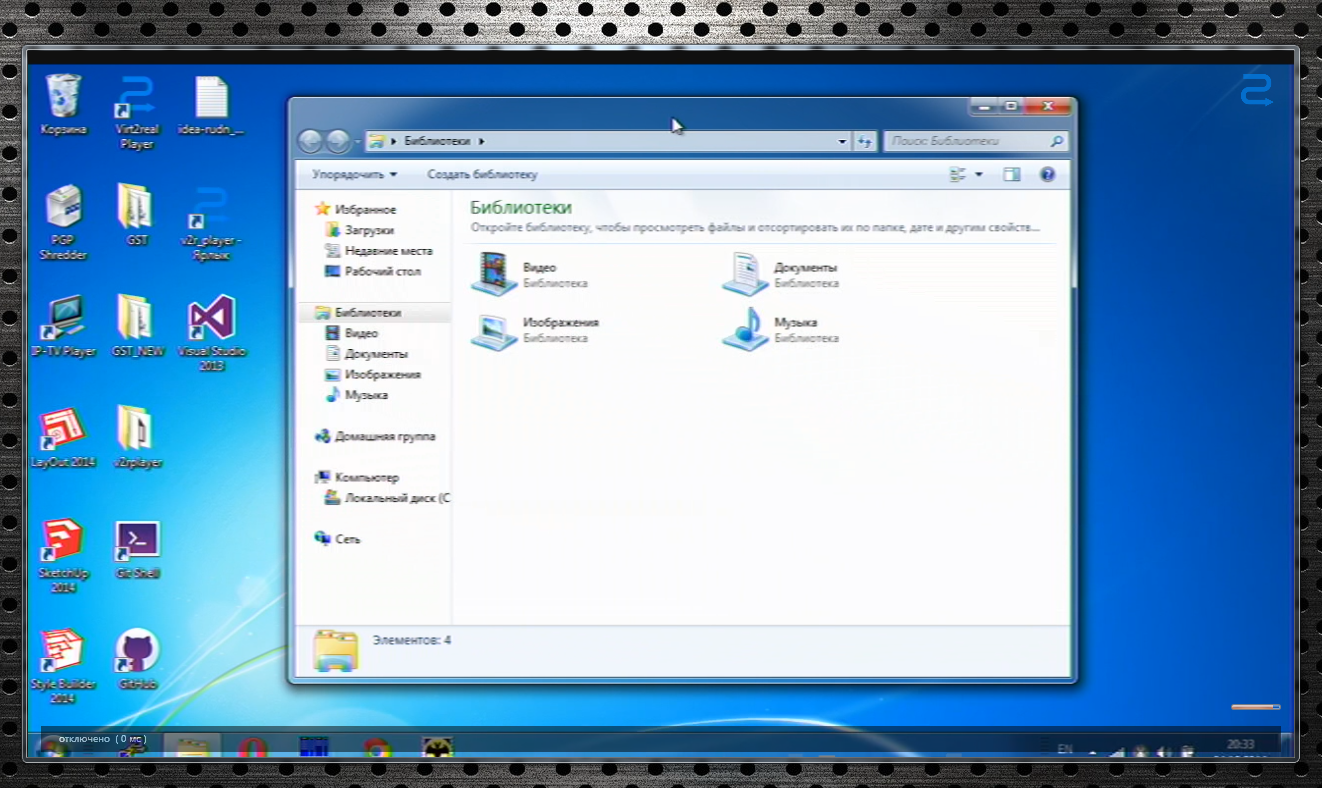Select Библиотеки in the navigation pane
Viewport: 1322px width, 788px height.
(x=358, y=313)
